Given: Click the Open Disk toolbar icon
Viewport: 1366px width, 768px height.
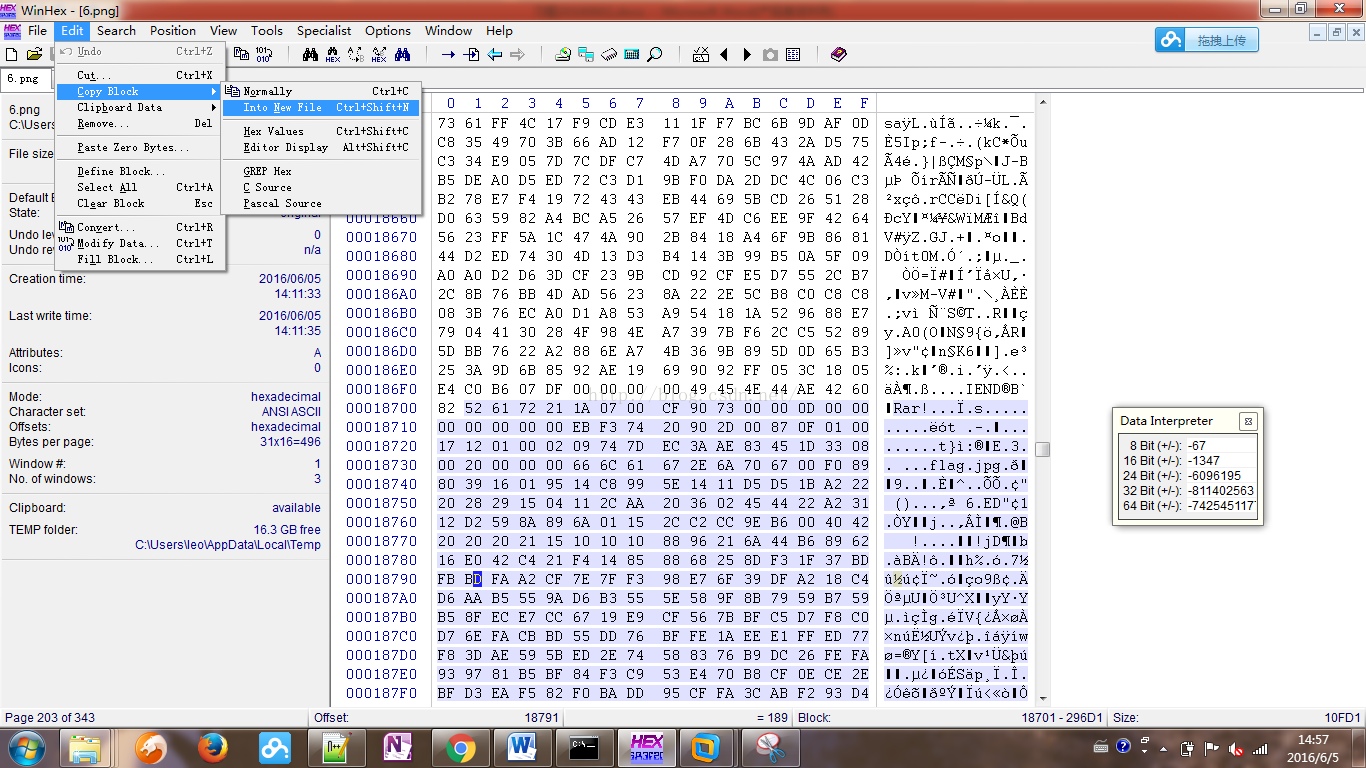Looking at the screenshot, I should (x=562, y=54).
